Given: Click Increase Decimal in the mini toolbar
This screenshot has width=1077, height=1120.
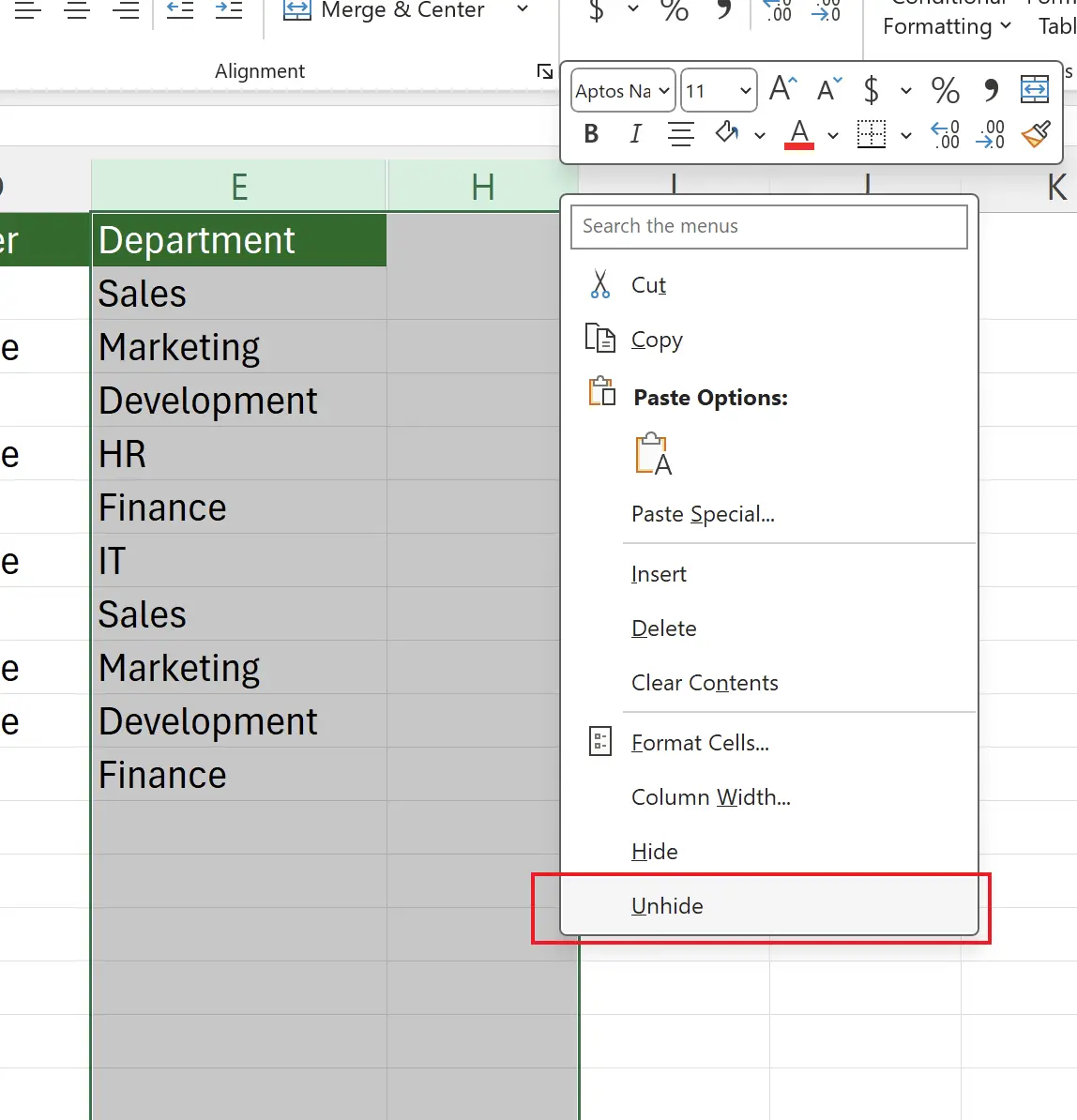Looking at the screenshot, I should tap(945, 135).
